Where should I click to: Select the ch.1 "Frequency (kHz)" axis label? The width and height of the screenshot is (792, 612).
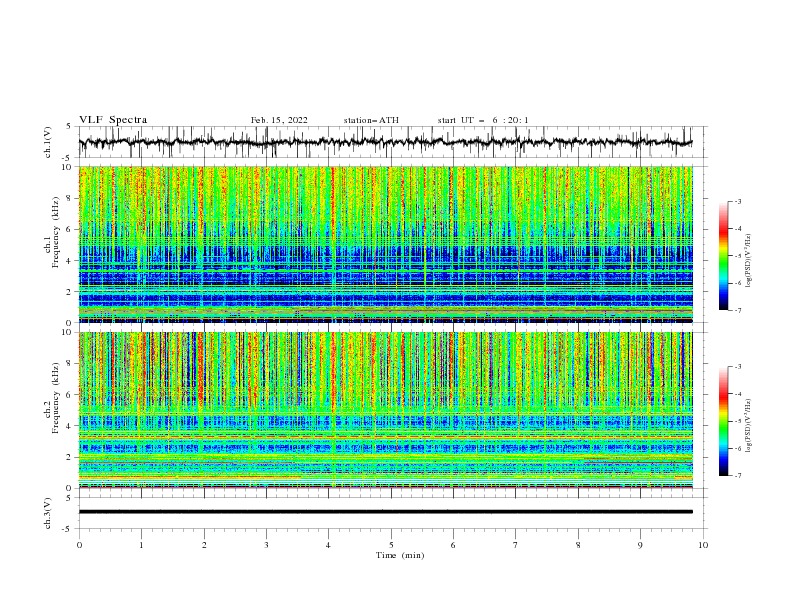pyautogui.click(x=56, y=232)
